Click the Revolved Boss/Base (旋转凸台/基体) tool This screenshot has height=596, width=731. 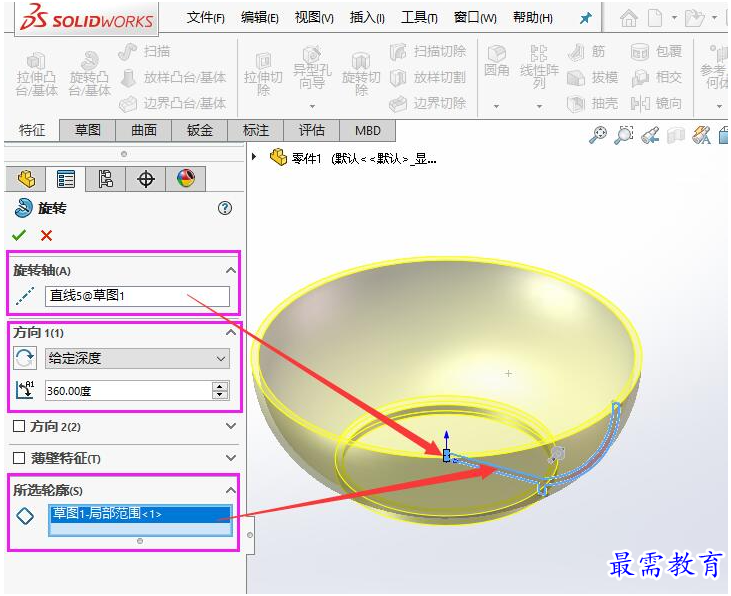coord(89,74)
